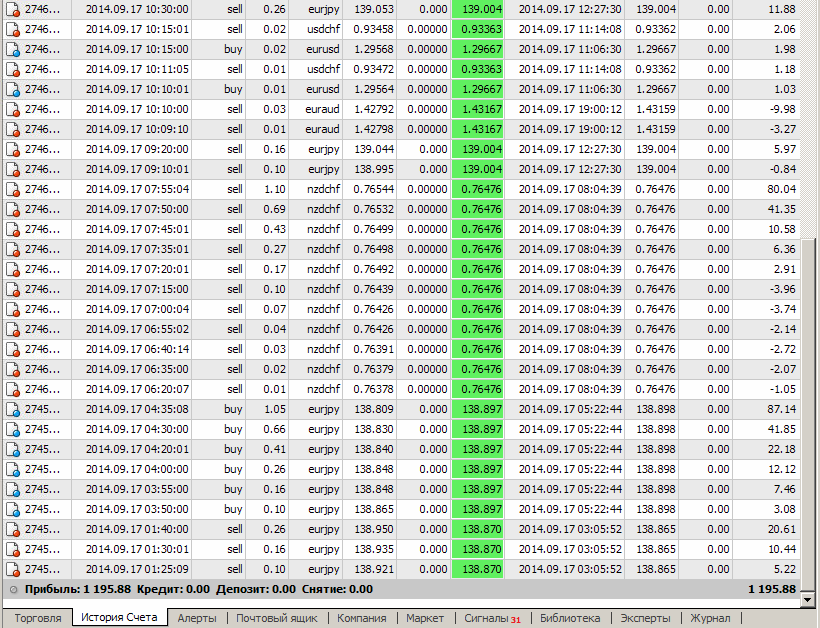The height and width of the screenshot is (628, 820).
Task: Select the История Счета tab
Action: (119, 618)
